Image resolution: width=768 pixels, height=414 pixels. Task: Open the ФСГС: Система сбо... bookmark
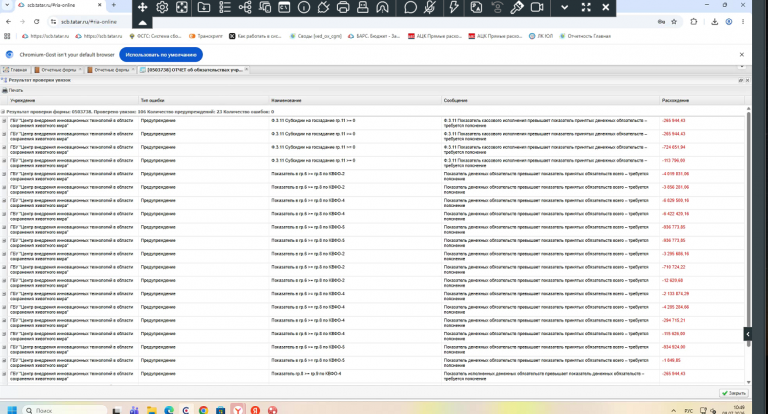(155, 36)
